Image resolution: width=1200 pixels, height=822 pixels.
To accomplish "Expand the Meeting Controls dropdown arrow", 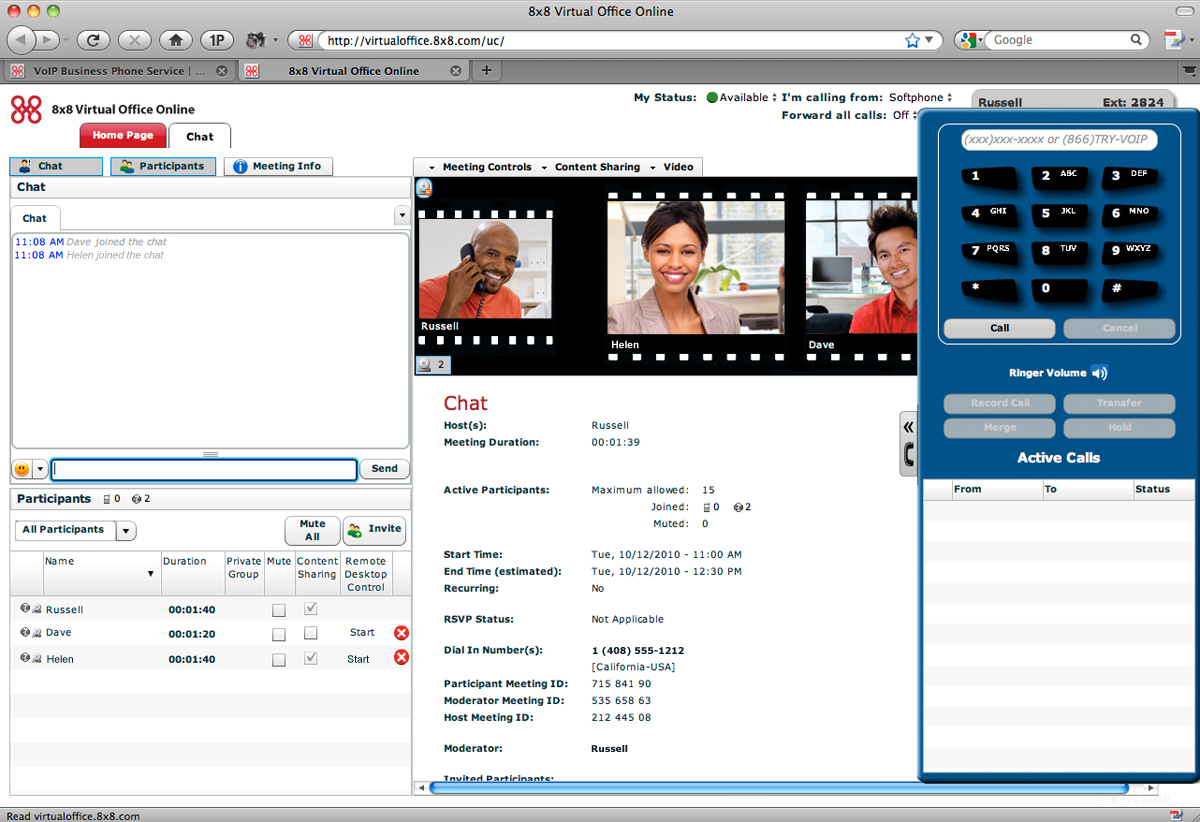I will 430,166.
